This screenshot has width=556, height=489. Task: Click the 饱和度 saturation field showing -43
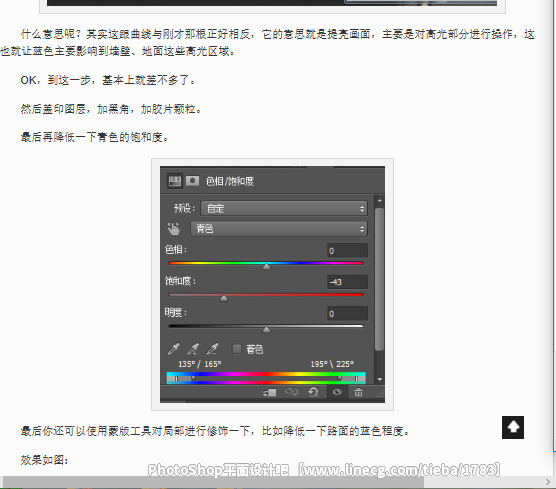tap(347, 282)
